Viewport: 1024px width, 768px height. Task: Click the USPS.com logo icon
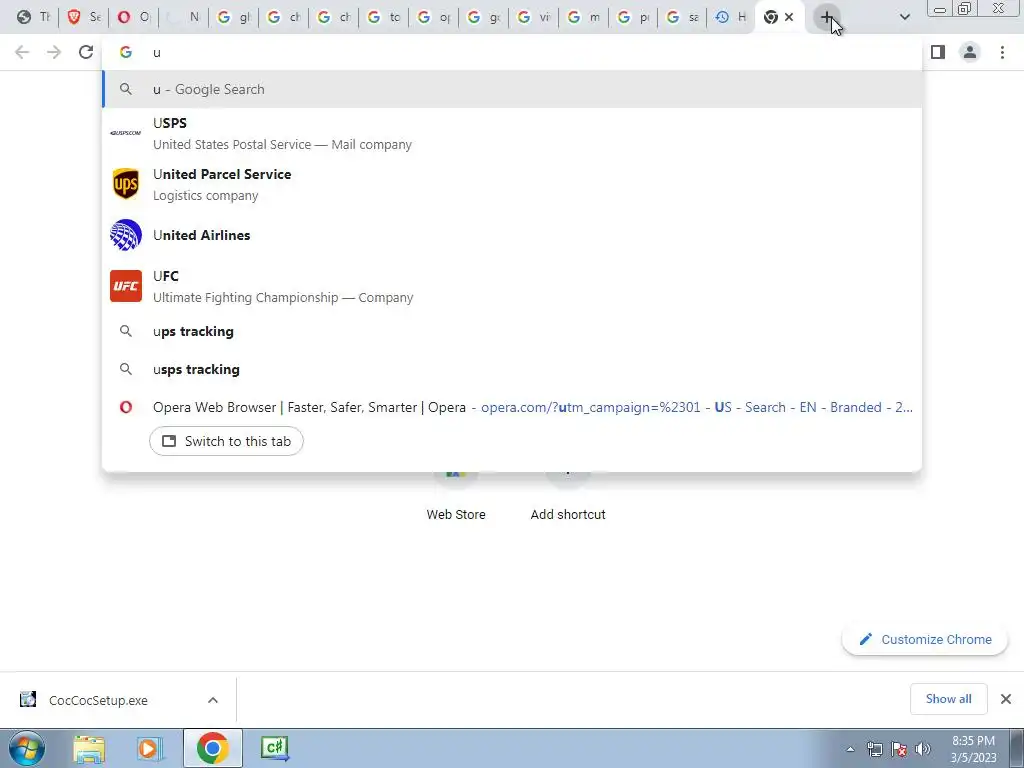pos(125,133)
